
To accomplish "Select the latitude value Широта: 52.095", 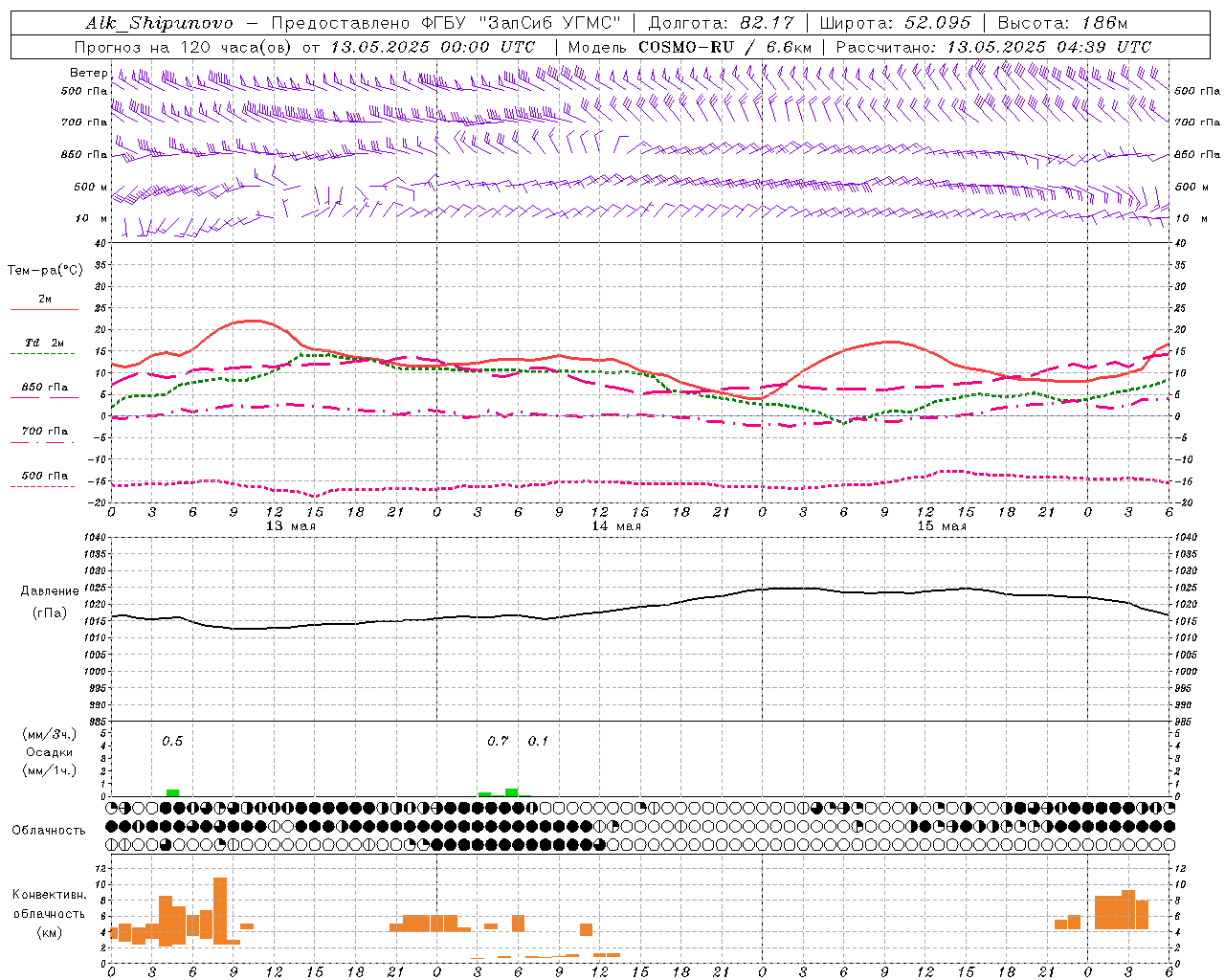I will (x=896, y=23).
